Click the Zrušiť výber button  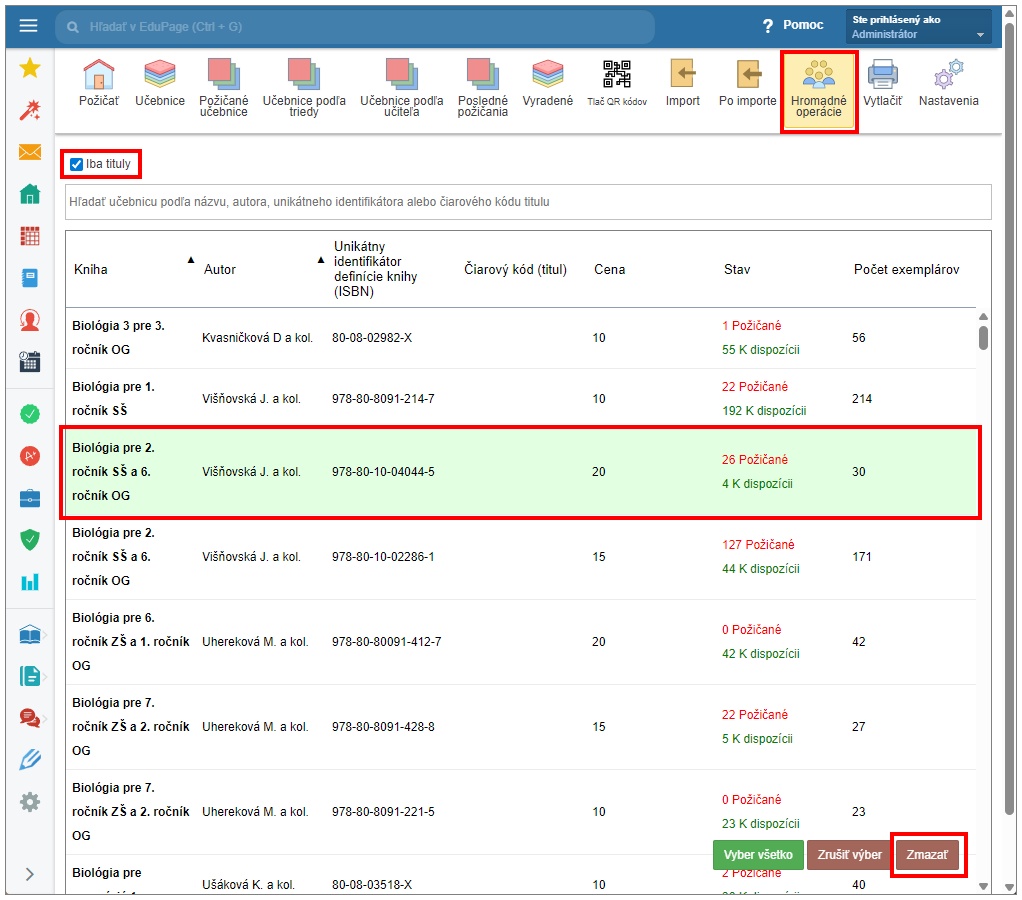coord(849,855)
